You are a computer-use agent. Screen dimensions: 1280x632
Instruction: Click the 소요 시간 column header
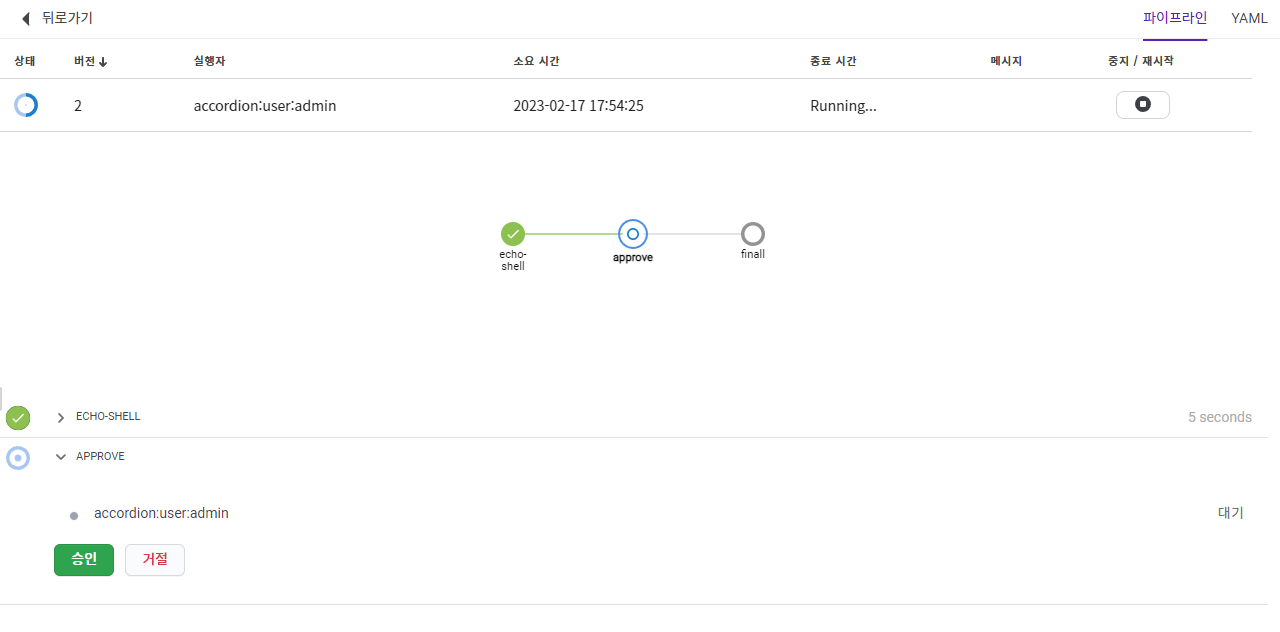pyautogui.click(x=536, y=61)
